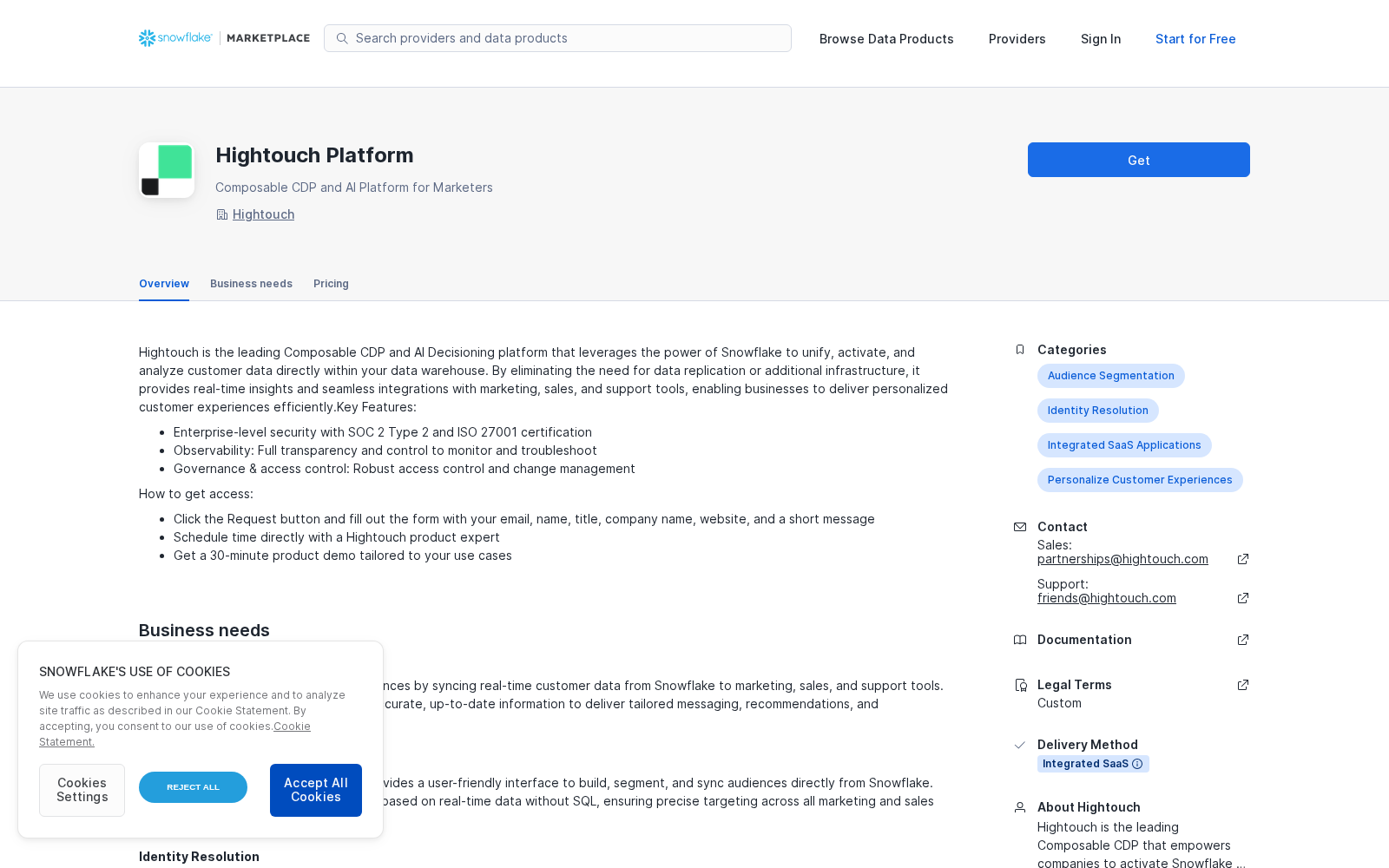Click the Documentation book icon
Viewport: 1389px width, 868px height.
(x=1020, y=640)
